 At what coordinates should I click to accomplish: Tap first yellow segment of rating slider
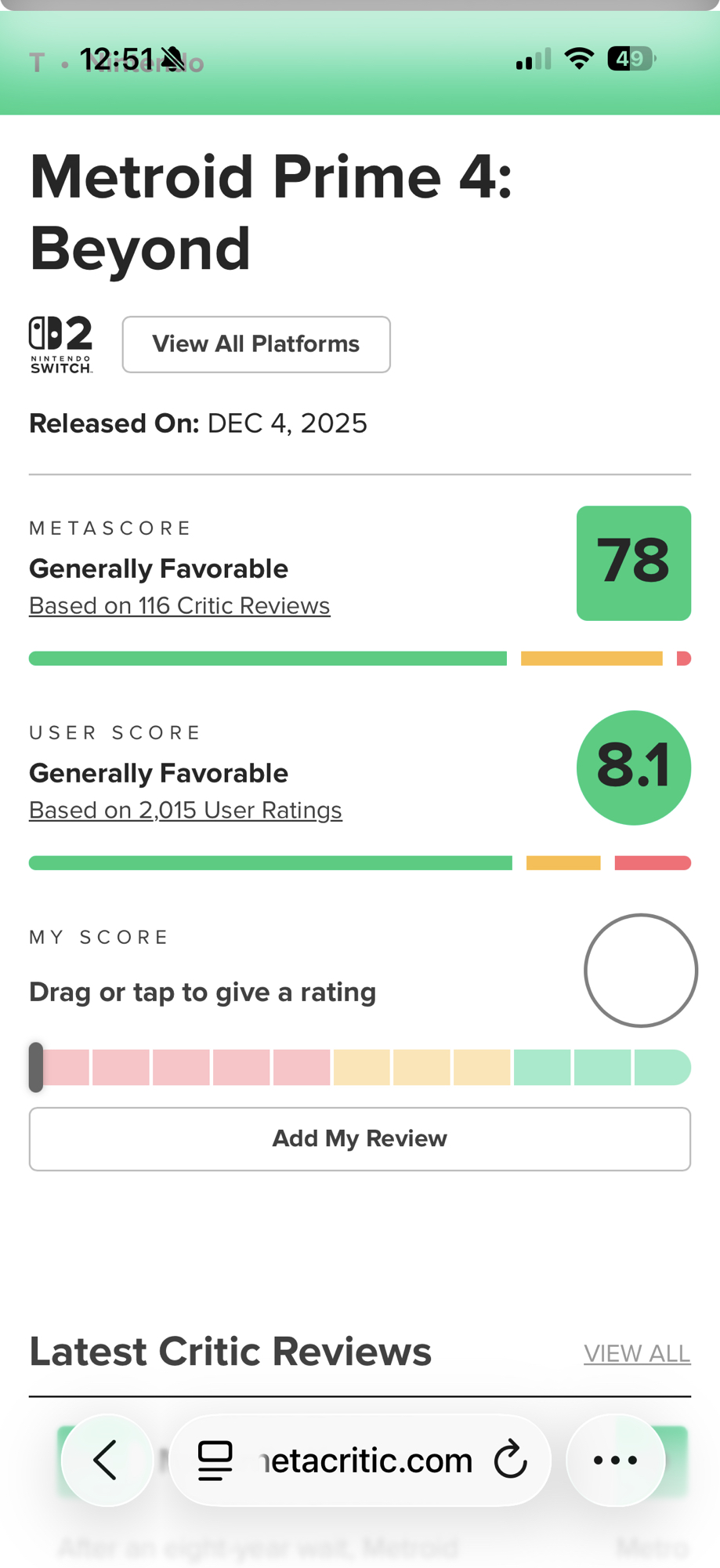[x=361, y=1067]
